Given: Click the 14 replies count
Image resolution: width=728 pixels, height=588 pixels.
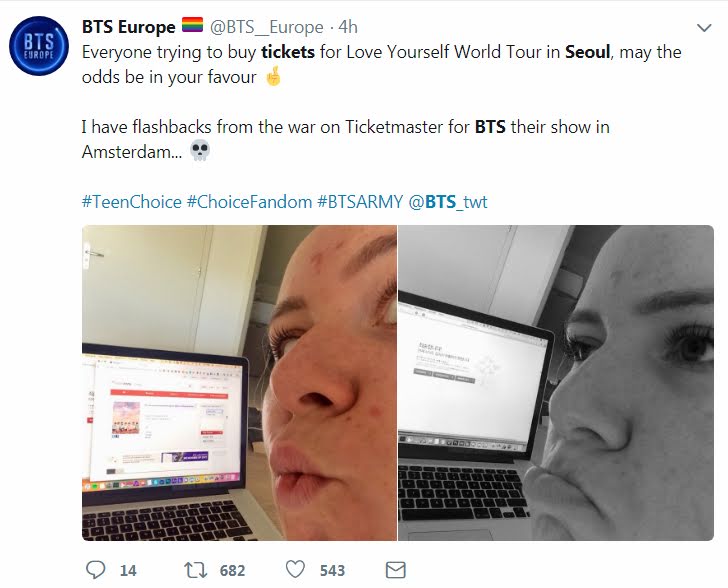Looking at the screenshot, I should pyautogui.click(x=128, y=570).
